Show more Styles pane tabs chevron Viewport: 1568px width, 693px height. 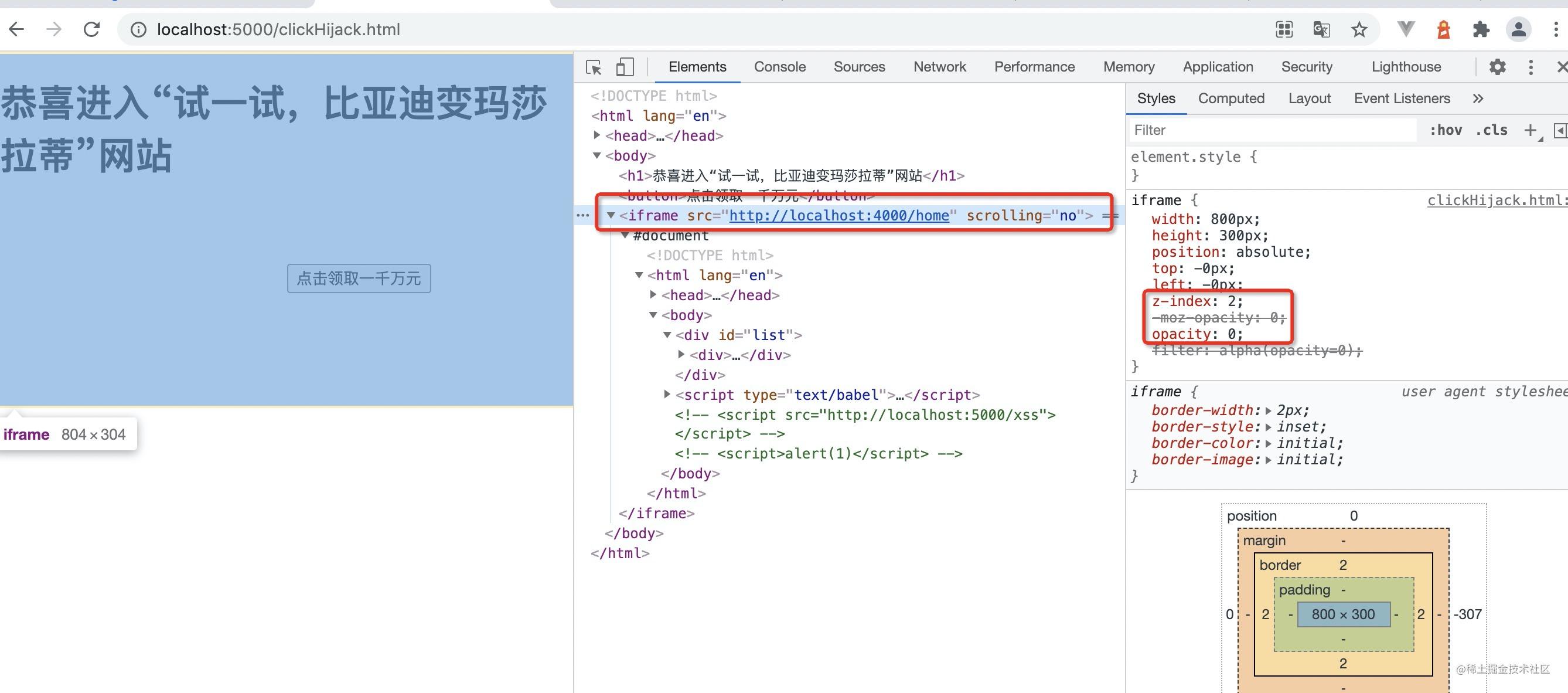click(1478, 98)
